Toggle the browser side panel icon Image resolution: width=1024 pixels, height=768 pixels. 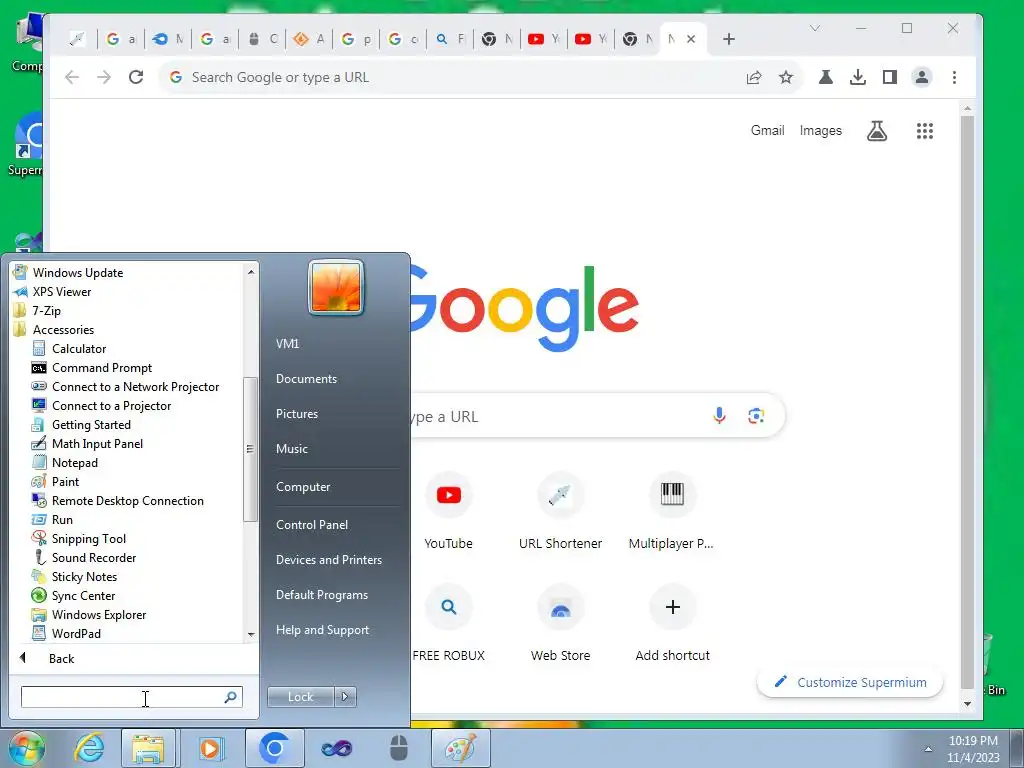tap(889, 77)
